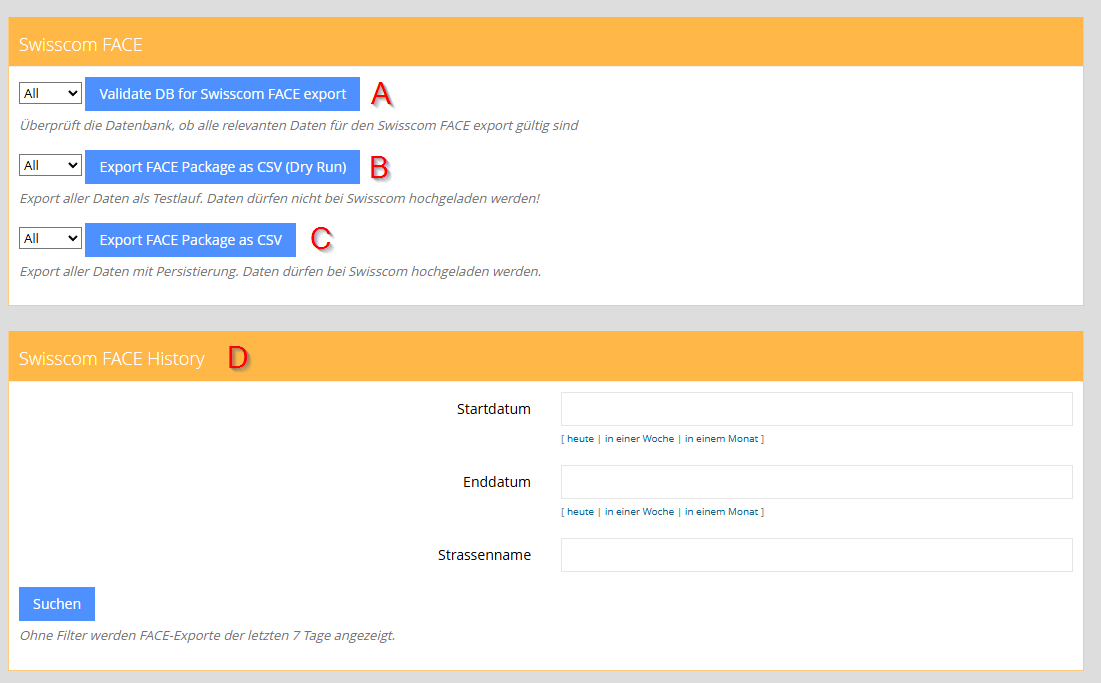Focus the Enddatum input field

coord(817,482)
